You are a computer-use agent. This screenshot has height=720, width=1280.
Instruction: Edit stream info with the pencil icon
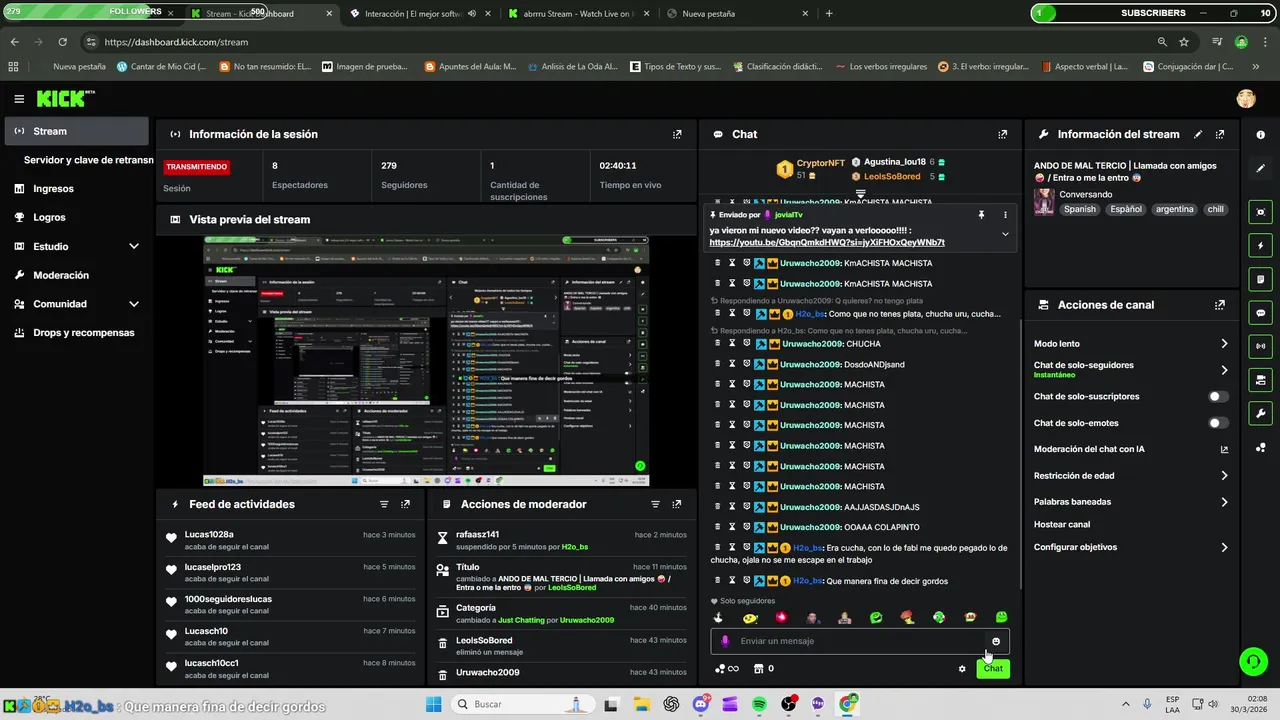[x=1198, y=134]
